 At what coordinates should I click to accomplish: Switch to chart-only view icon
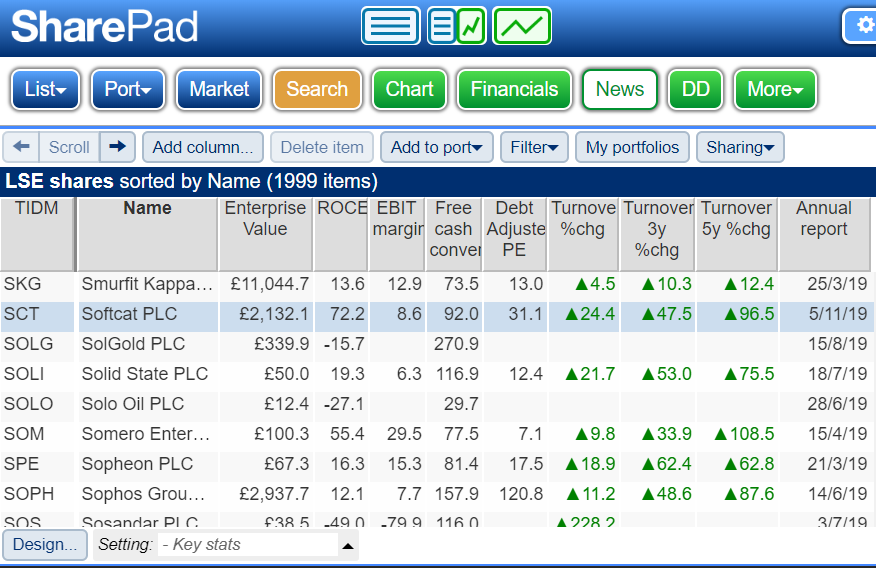pyautogui.click(x=522, y=26)
